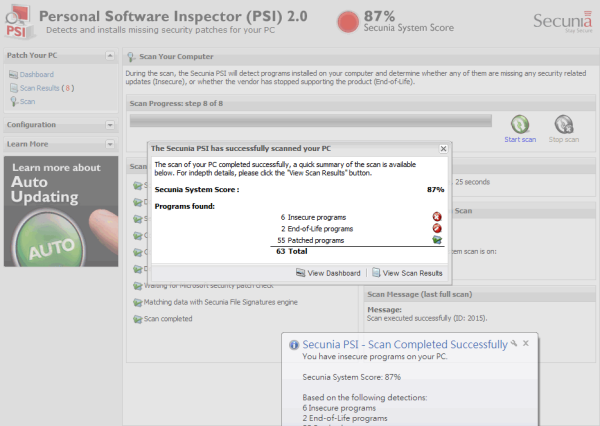Collapse the Patch Your PC panel
This screenshot has height=426, width=600.
[110, 56]
